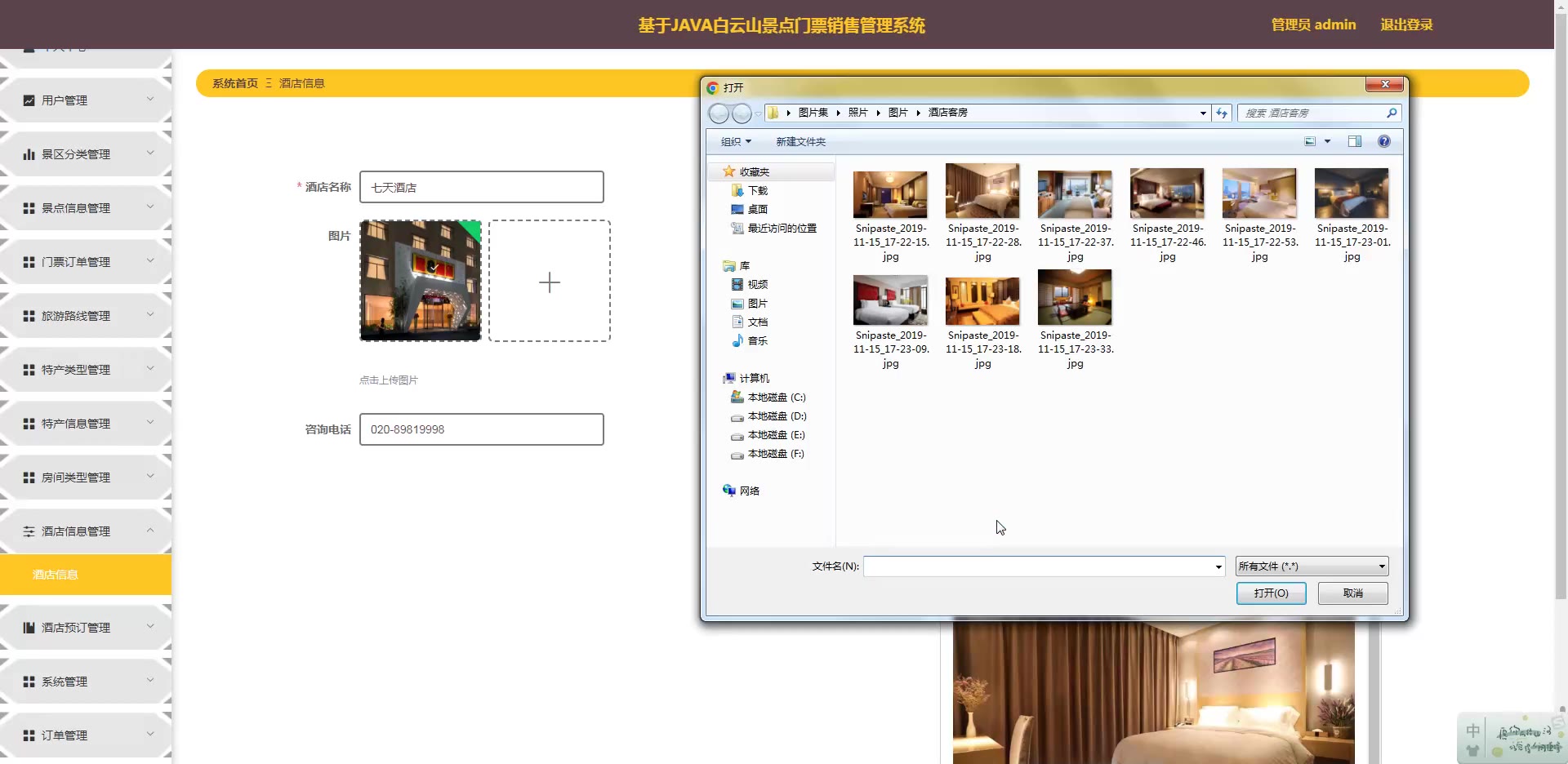The image size is (1568, 764).
Task: Open the Libraries node (库)
Action: [x=737, y=266]
